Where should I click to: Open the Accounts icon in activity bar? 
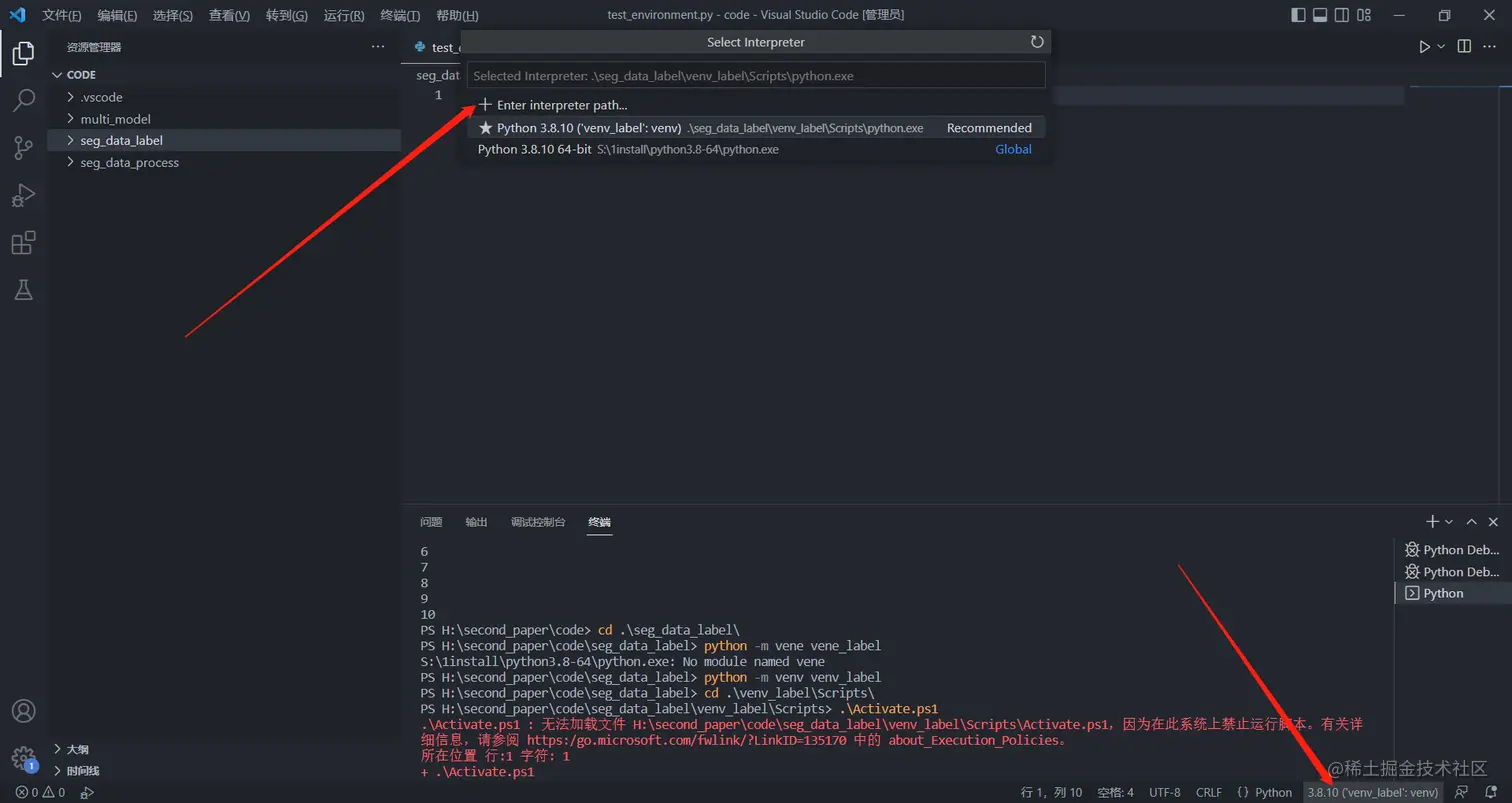tap(23, 711)
